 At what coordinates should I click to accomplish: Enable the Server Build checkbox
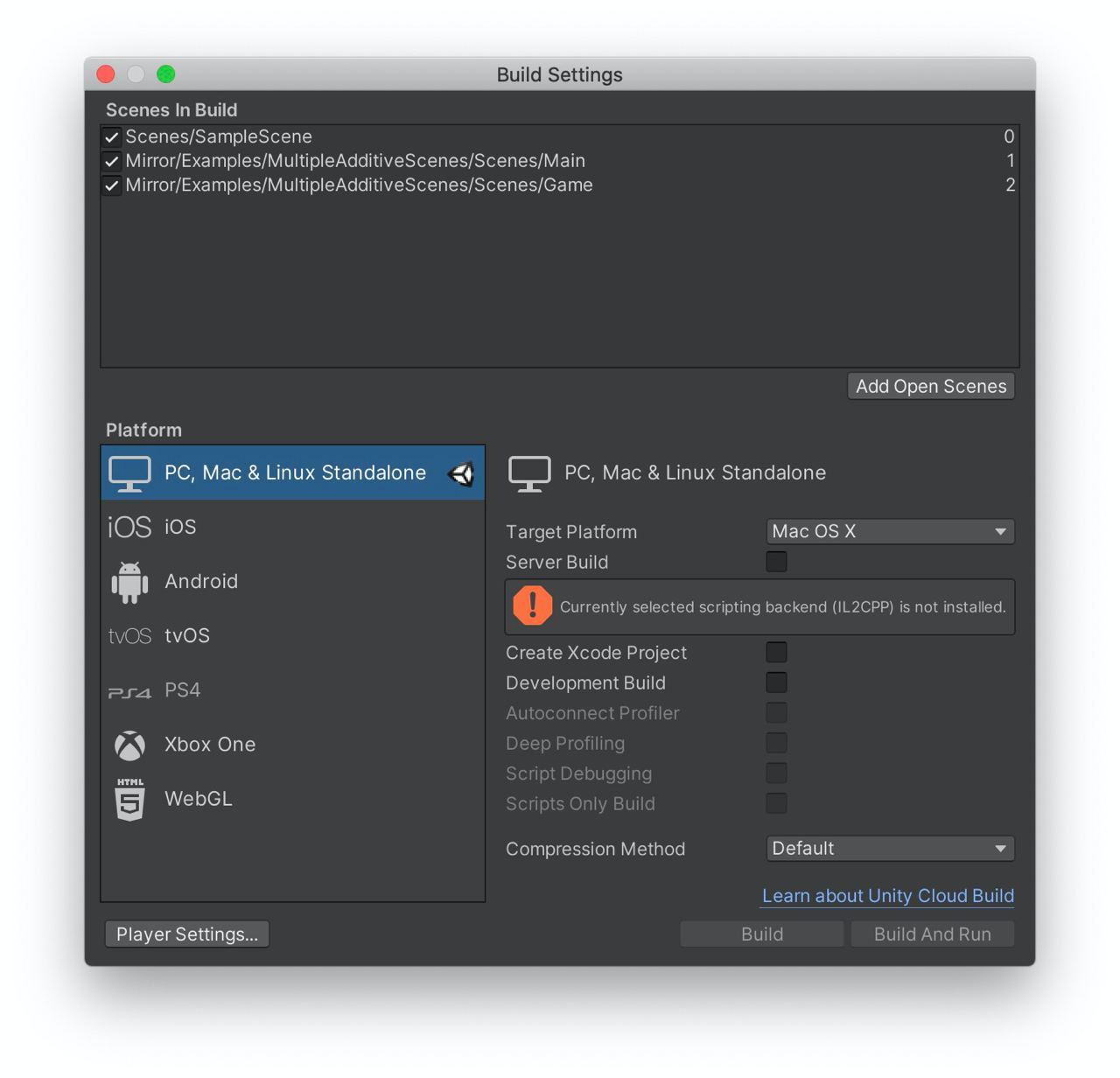776,562
